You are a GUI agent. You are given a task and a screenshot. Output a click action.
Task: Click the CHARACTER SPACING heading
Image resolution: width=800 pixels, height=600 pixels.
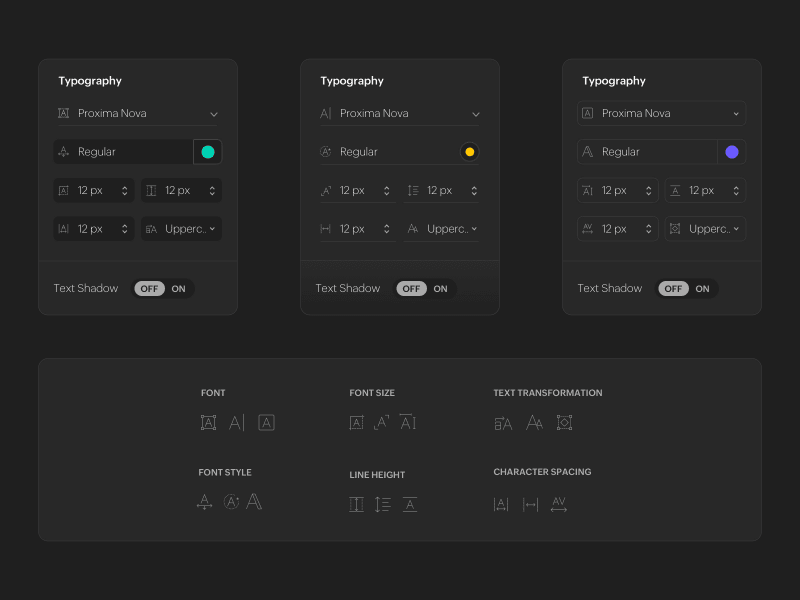click(542, 472)
